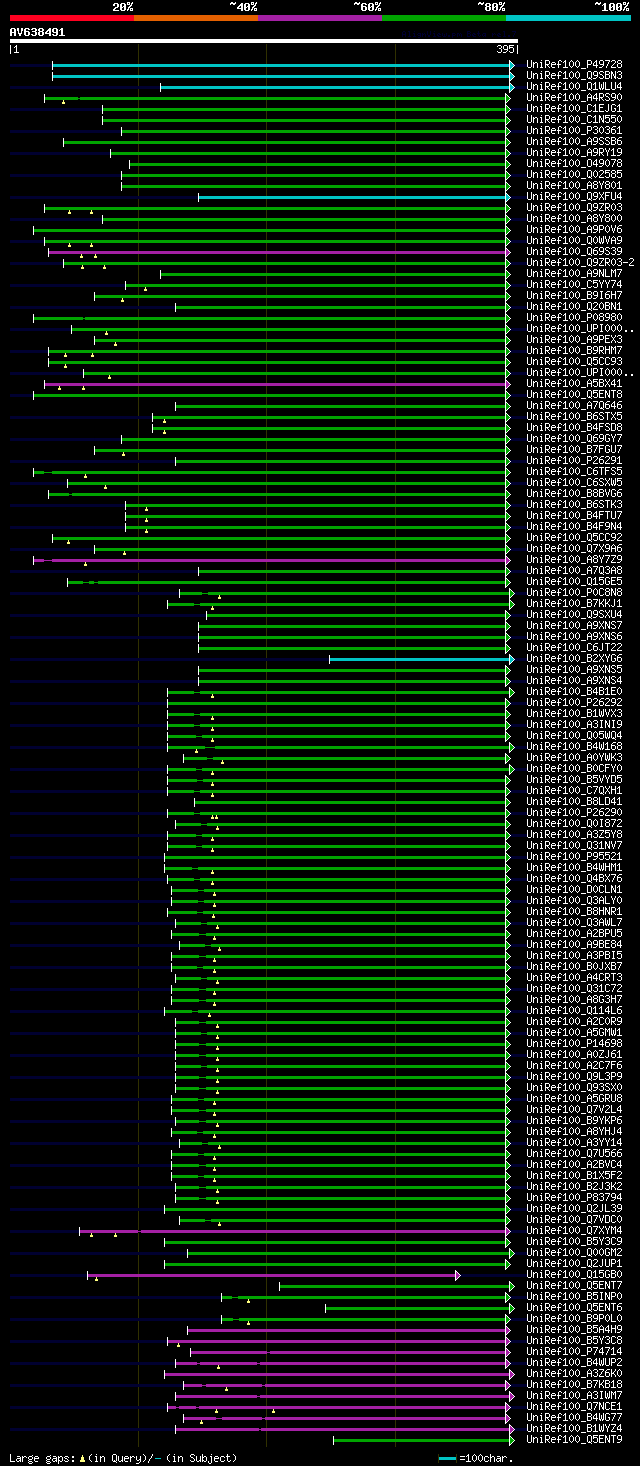Select hit label UniRef100_P0C8N8

[574, 592]
